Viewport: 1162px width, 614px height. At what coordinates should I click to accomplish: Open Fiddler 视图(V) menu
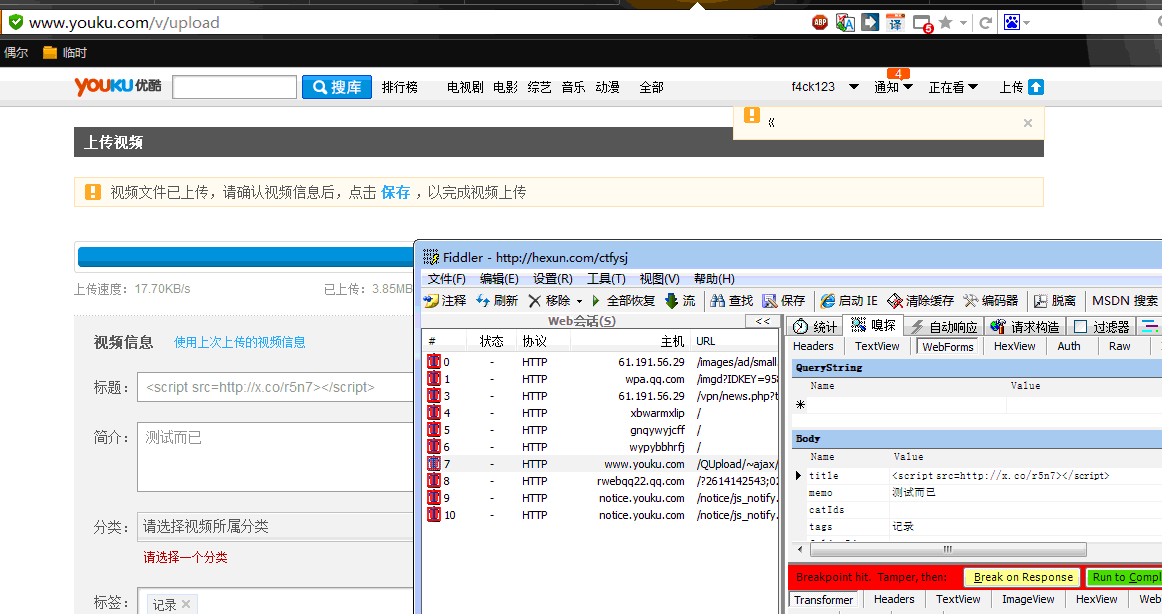(x=660, y=278)
